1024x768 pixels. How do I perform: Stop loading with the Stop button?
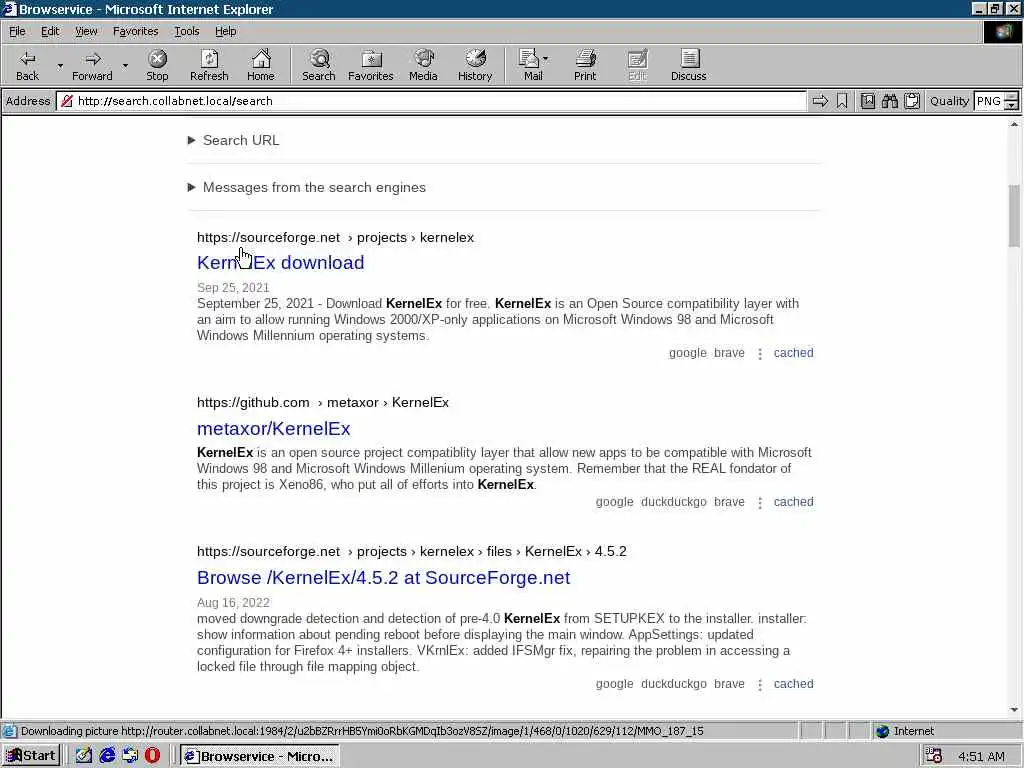click(x=157, y=66)
